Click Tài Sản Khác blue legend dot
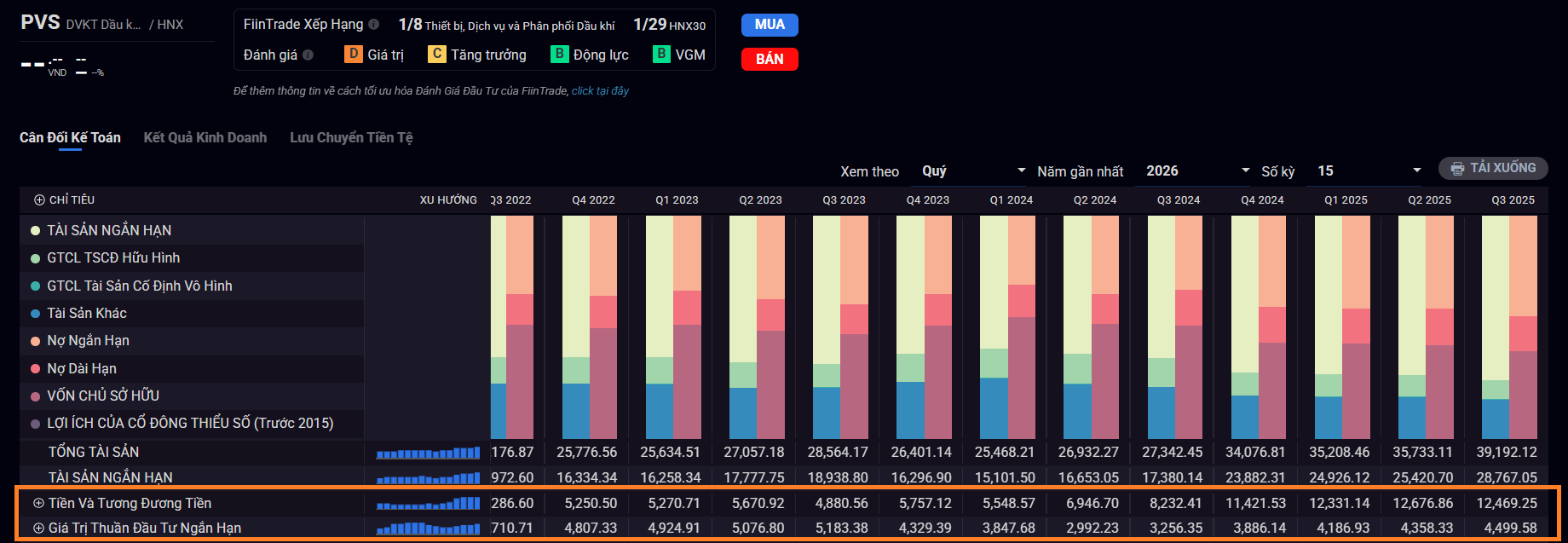The width and height of the screenshot is (1568, 543). click(36, 314)
